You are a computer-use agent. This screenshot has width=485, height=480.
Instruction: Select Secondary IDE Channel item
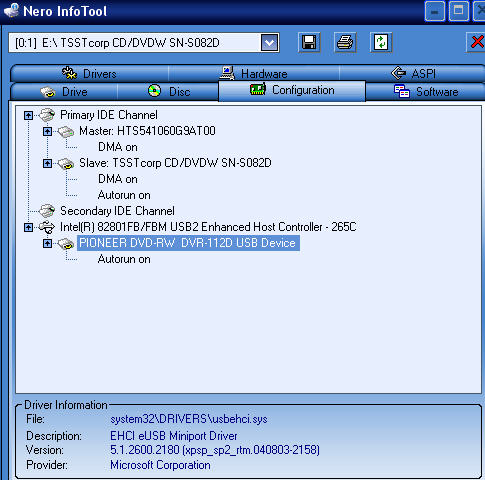pyautogui.click(x=117, y=211)
